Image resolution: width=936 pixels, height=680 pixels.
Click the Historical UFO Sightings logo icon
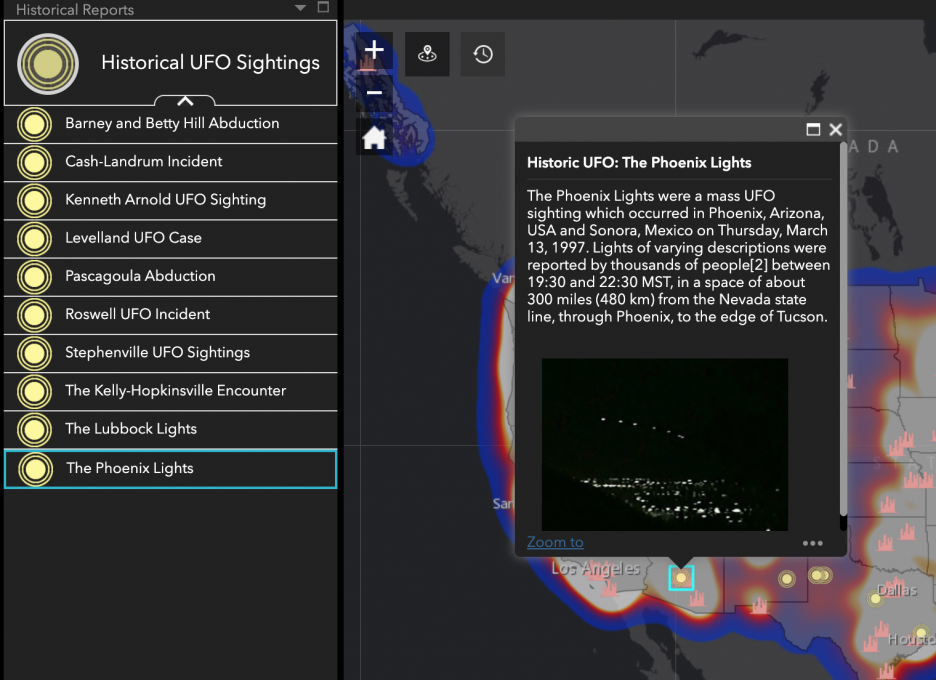pyautogui.click(x=47, y=64)
